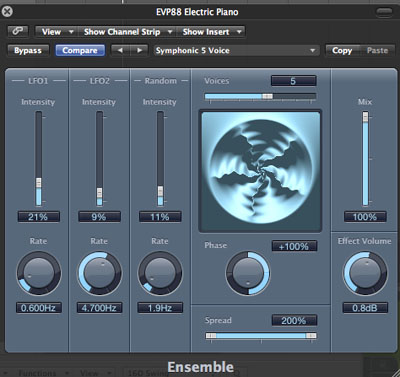Screen dimensions: 400x377
Task: Click the LFO2 intensity 9% value field
Action: (x=99, y=217)
